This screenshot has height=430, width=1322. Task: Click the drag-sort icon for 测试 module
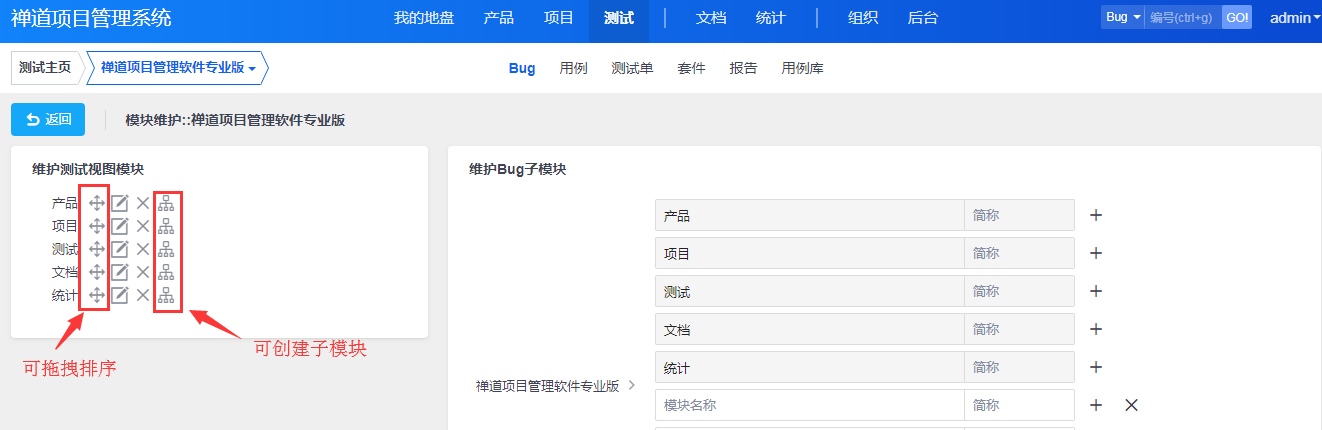coord(97,249)
